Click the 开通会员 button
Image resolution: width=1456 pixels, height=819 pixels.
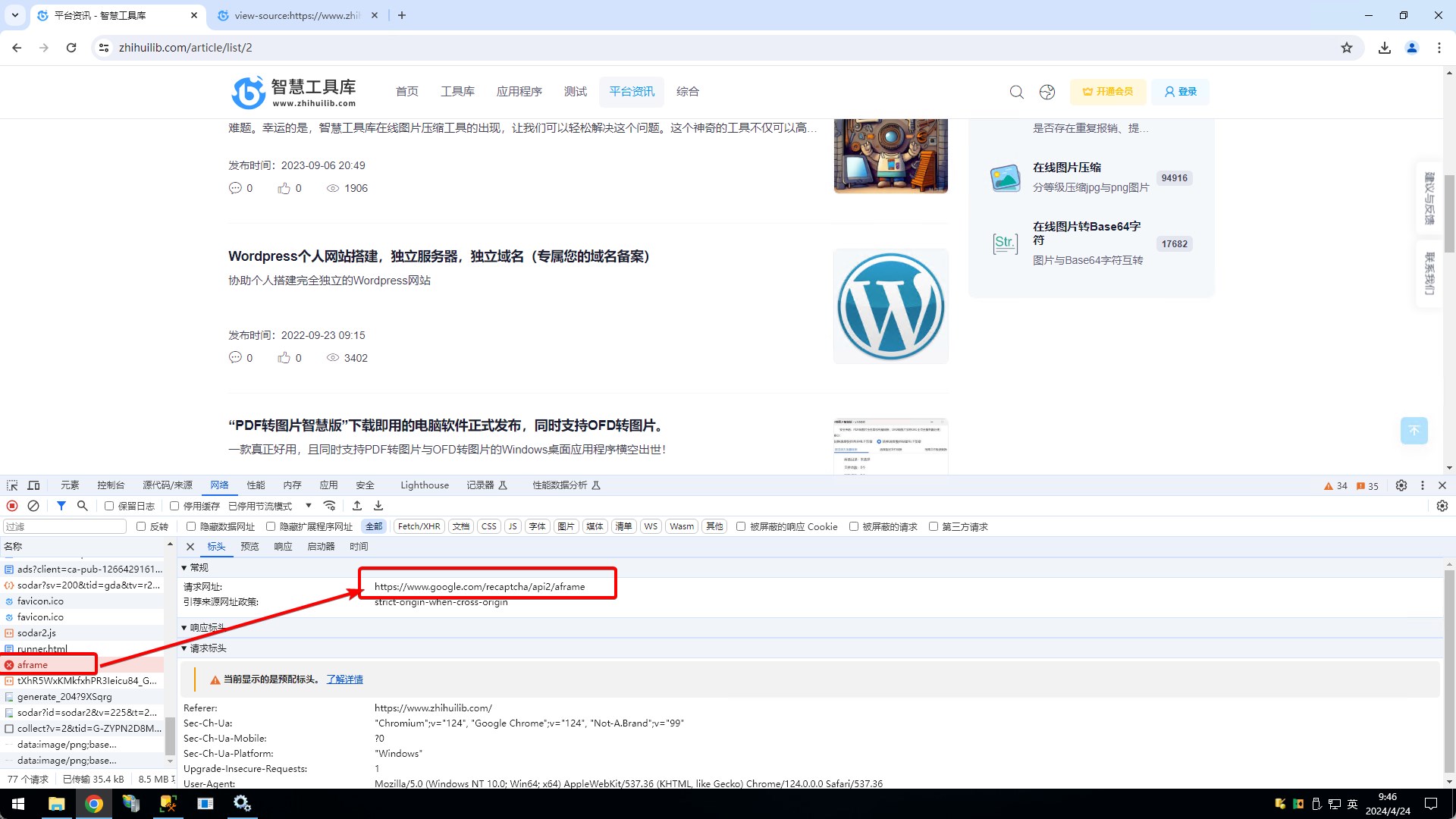(x=1107, y=92)
